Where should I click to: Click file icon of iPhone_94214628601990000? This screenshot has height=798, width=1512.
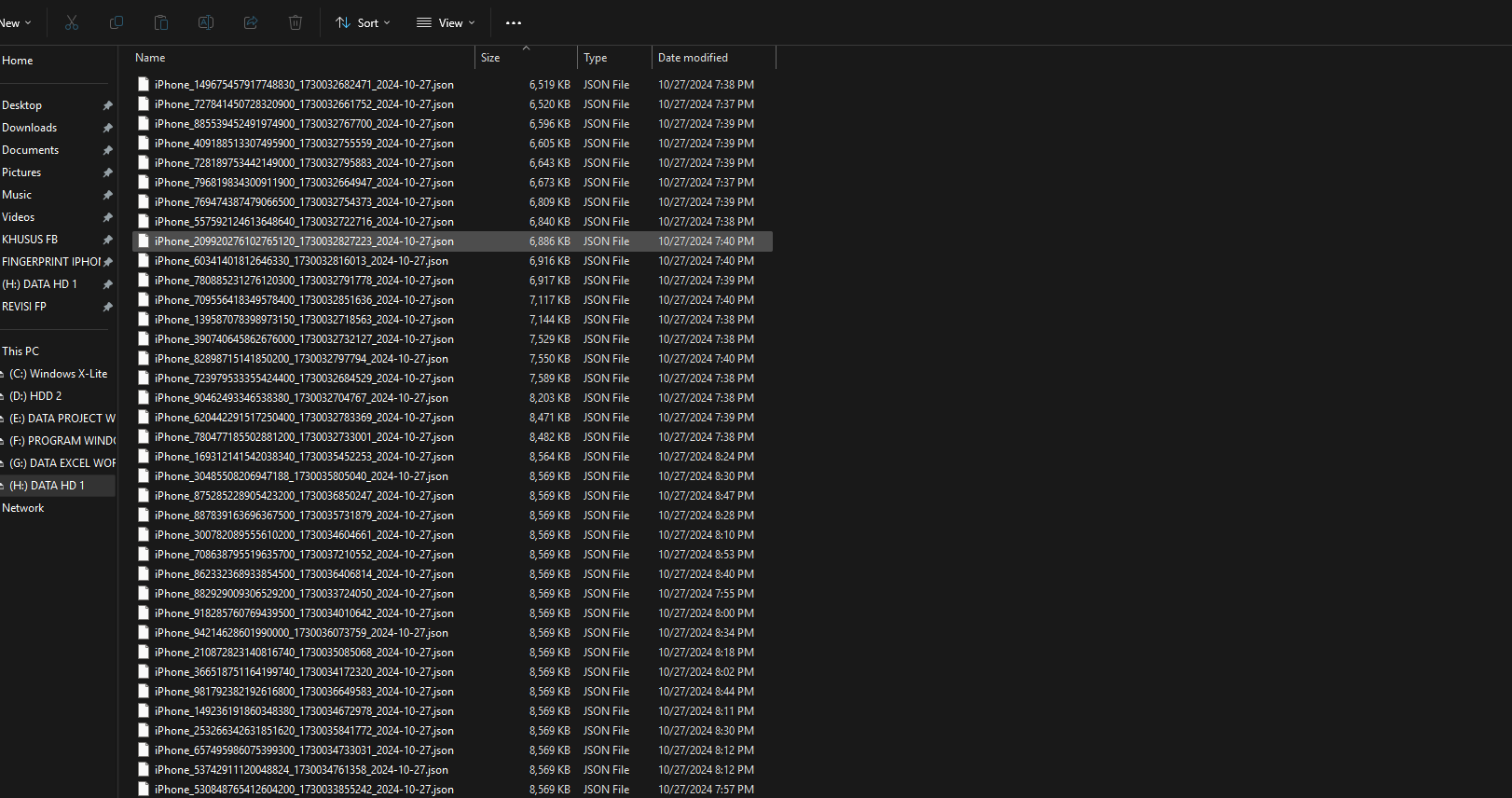point(144,632)
